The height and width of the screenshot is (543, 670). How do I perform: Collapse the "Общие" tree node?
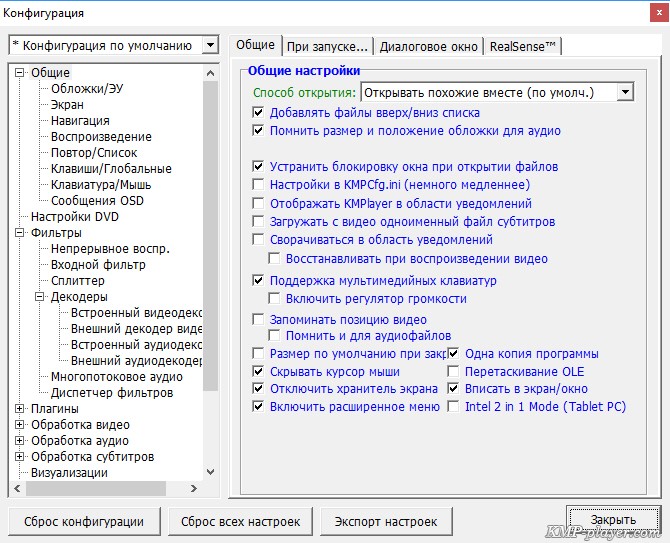point(19,73)
